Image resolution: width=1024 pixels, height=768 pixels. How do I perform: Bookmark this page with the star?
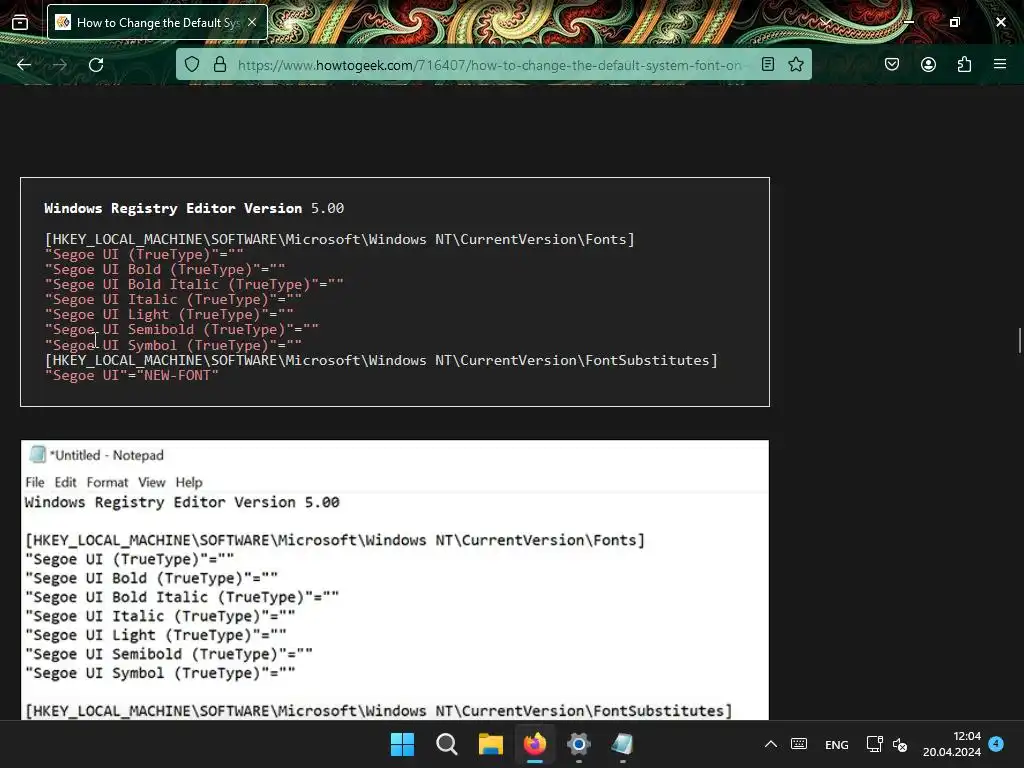[795, 64]
